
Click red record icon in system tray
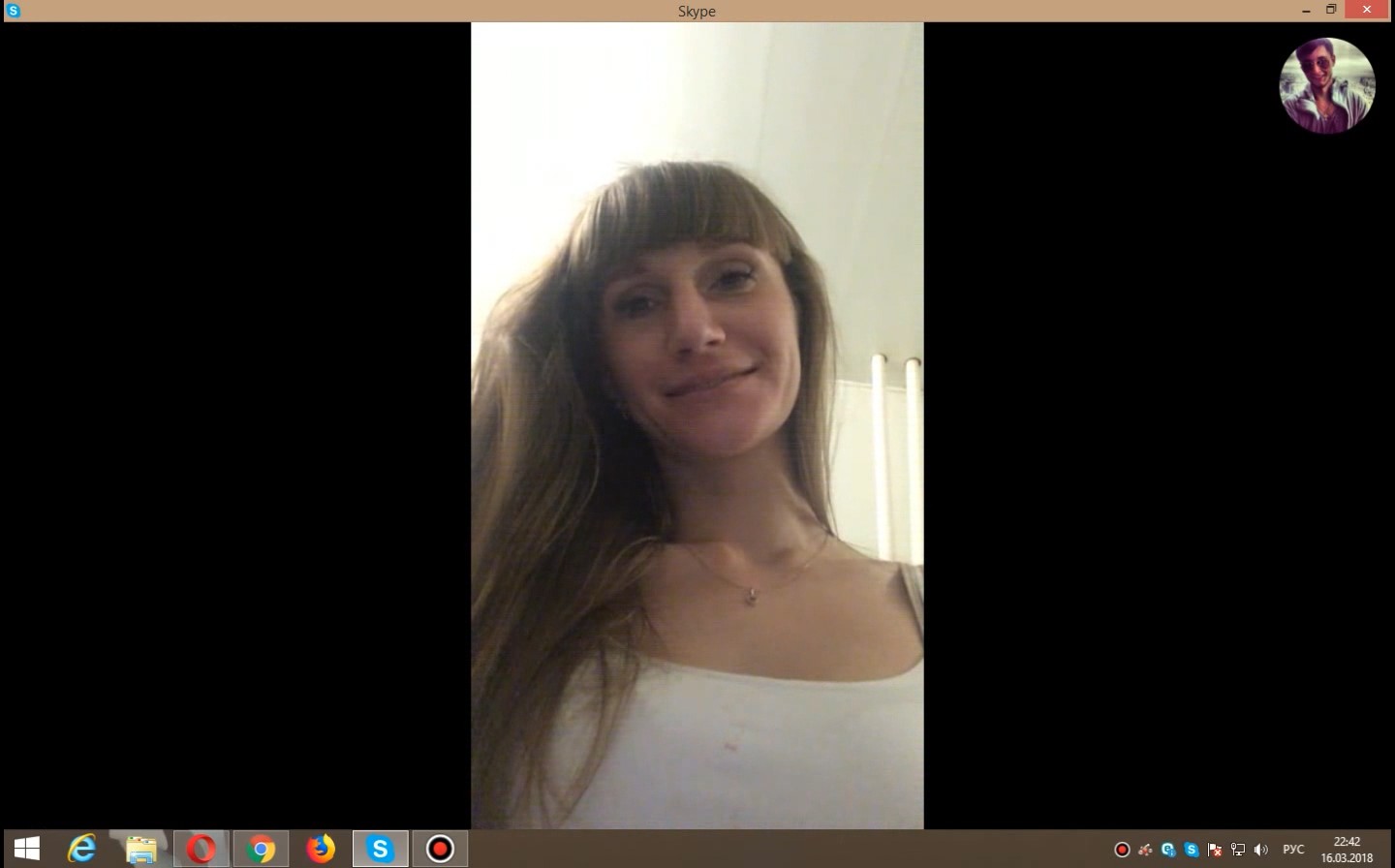tap(1122, 850)
